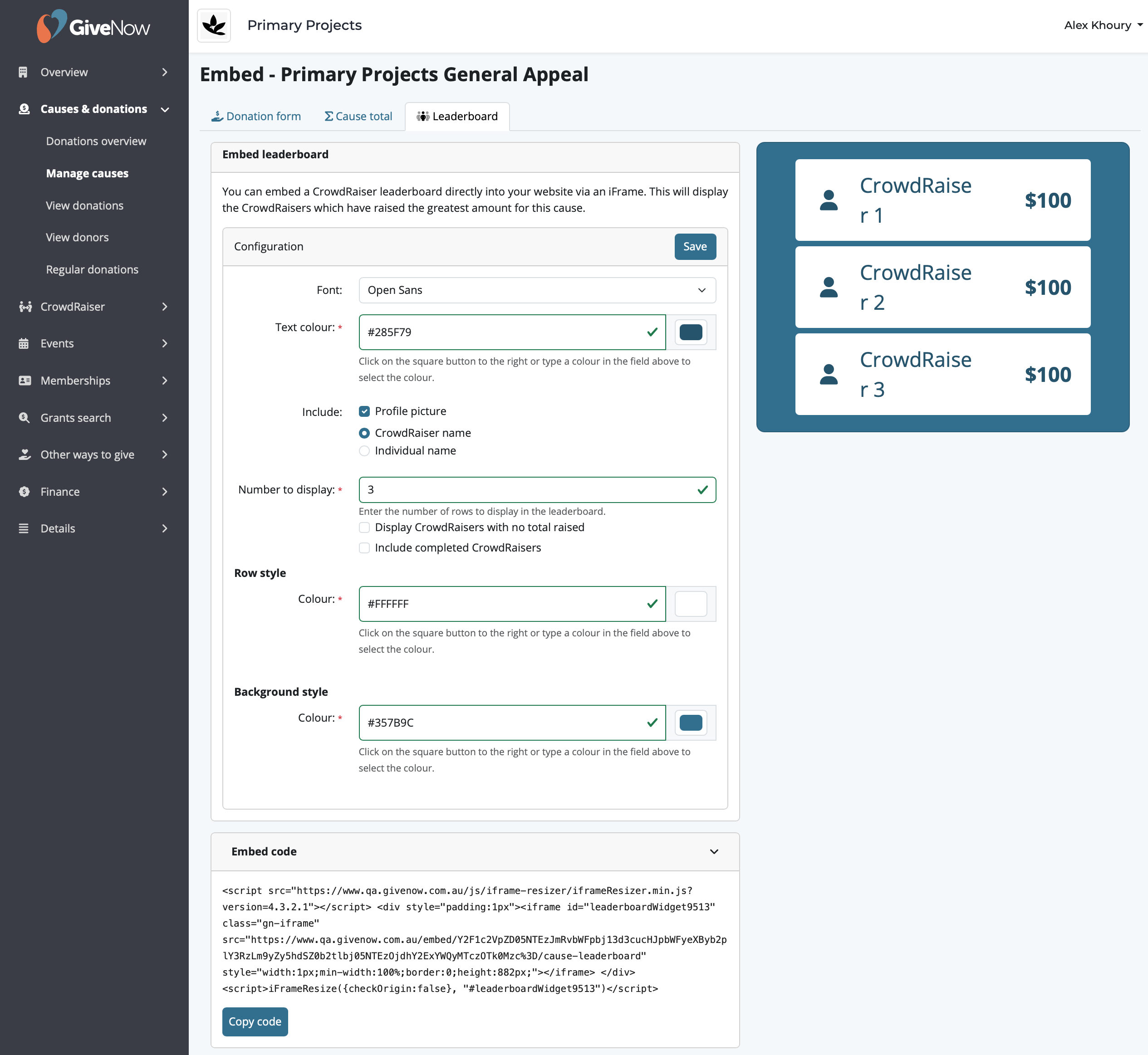Open Regular donations in the sidebar
The height and width of the screenshot is (1055, 1148).
coord(92,269)
